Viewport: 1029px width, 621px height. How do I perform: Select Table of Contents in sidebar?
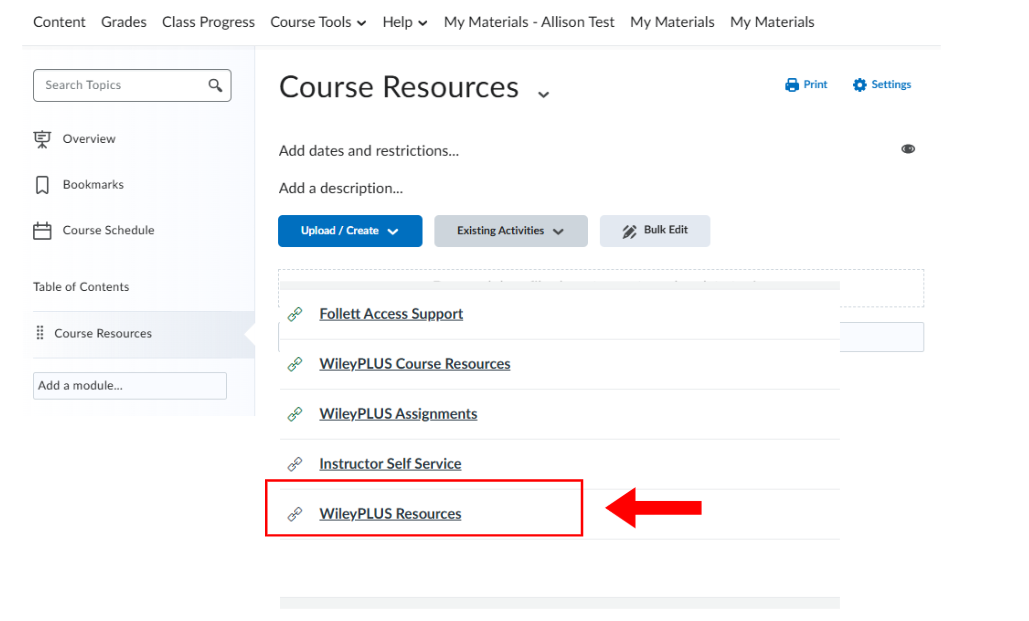pos(81,287)
